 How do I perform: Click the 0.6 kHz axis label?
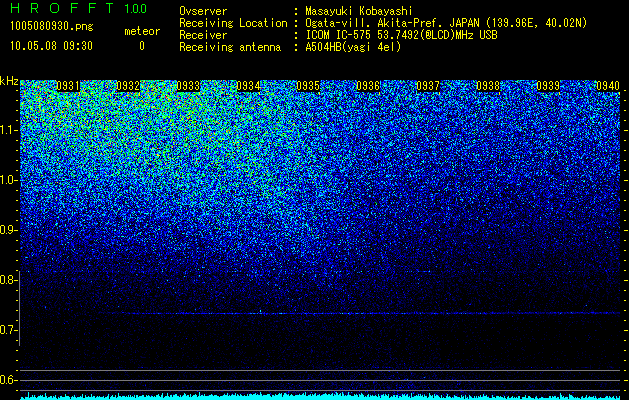[7, 380]
